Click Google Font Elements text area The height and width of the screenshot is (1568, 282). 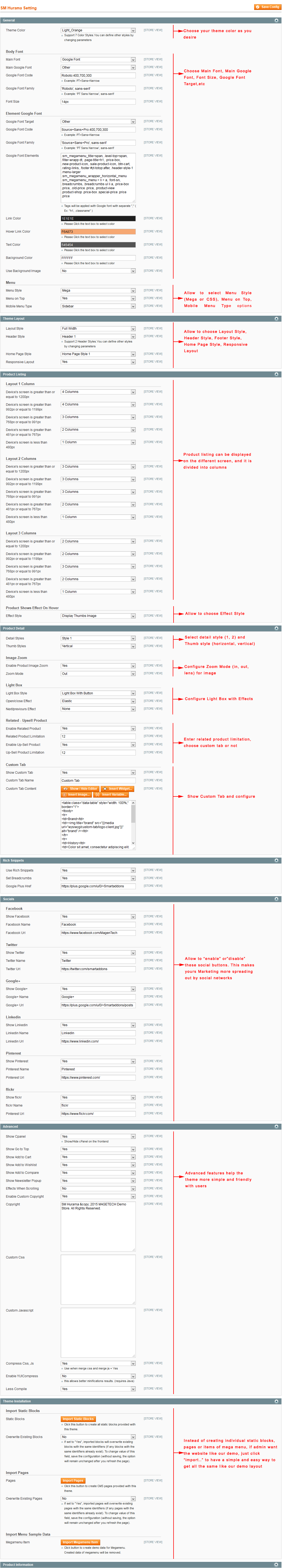tap(98, 178)
